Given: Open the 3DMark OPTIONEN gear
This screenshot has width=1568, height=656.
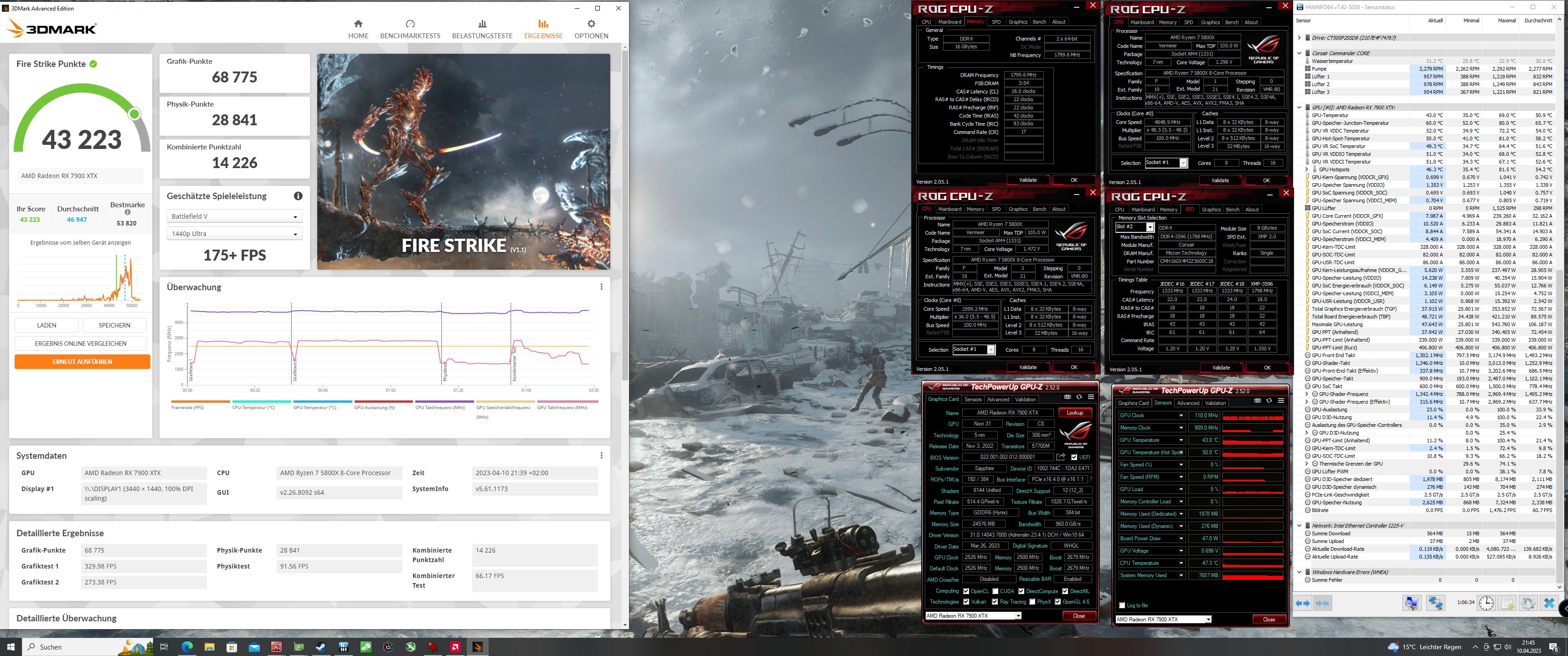Looking at the screenshot, I should pos(591,29).
